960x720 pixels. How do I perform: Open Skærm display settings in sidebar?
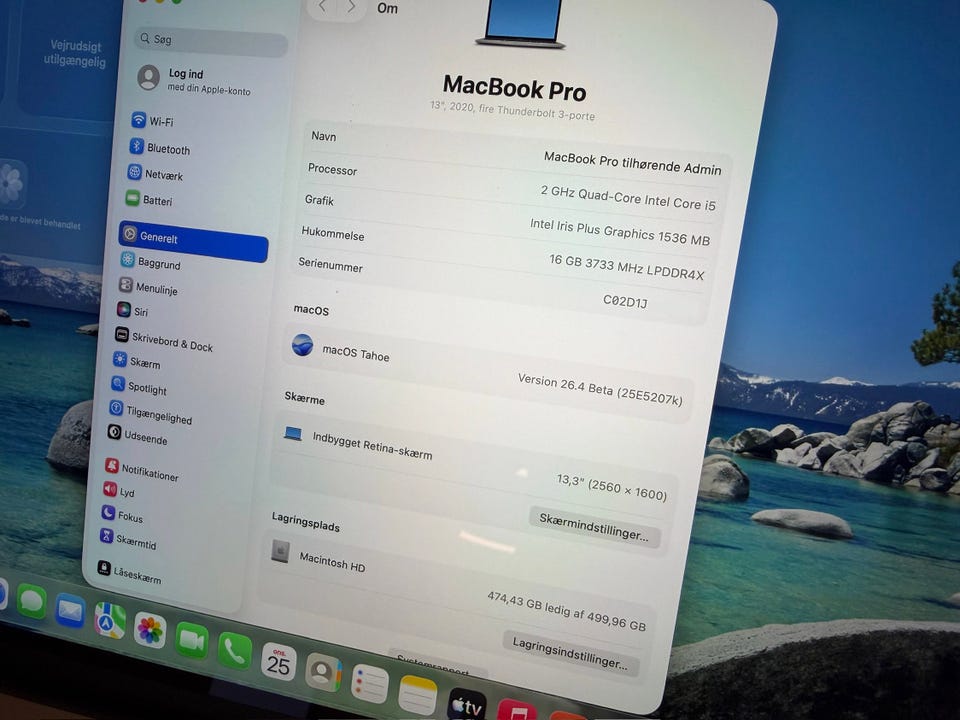tap(137, 362)
